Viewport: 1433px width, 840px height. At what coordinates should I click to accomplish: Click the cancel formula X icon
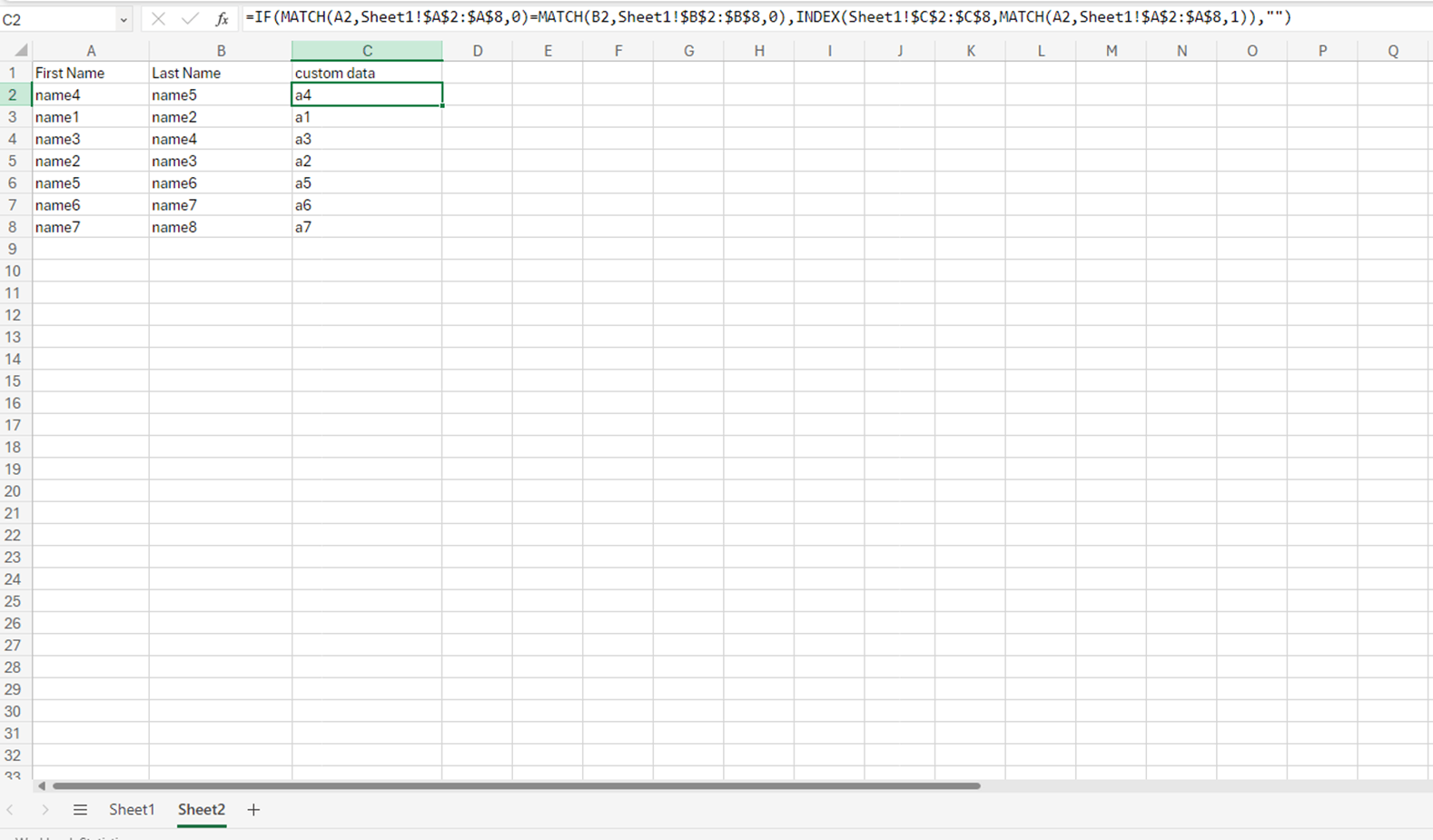click(x=158, y=18)
